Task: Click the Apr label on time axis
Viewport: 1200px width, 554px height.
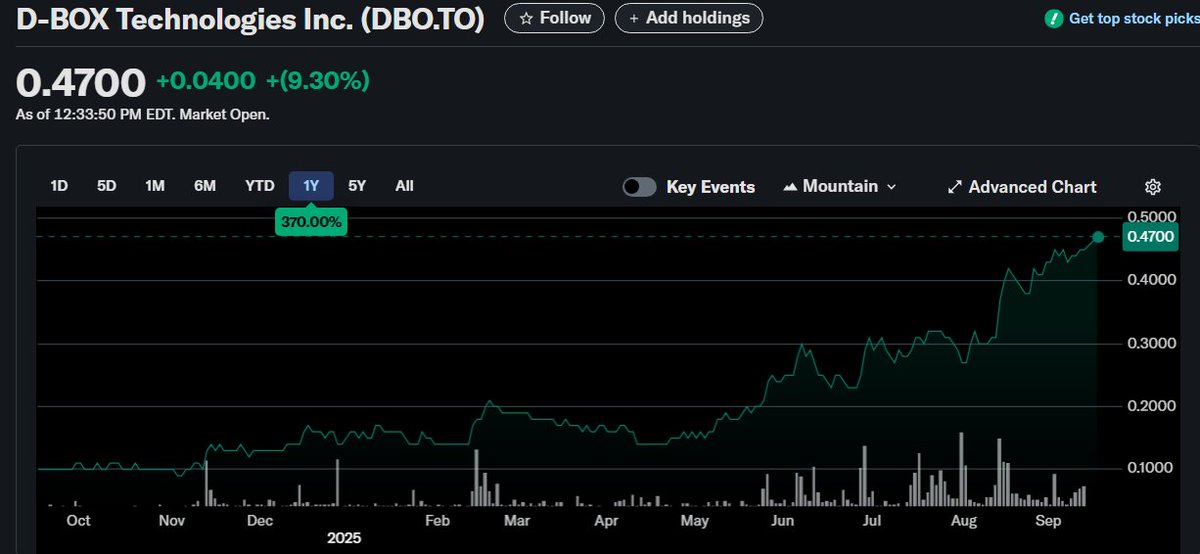Action: pos(606,521)
